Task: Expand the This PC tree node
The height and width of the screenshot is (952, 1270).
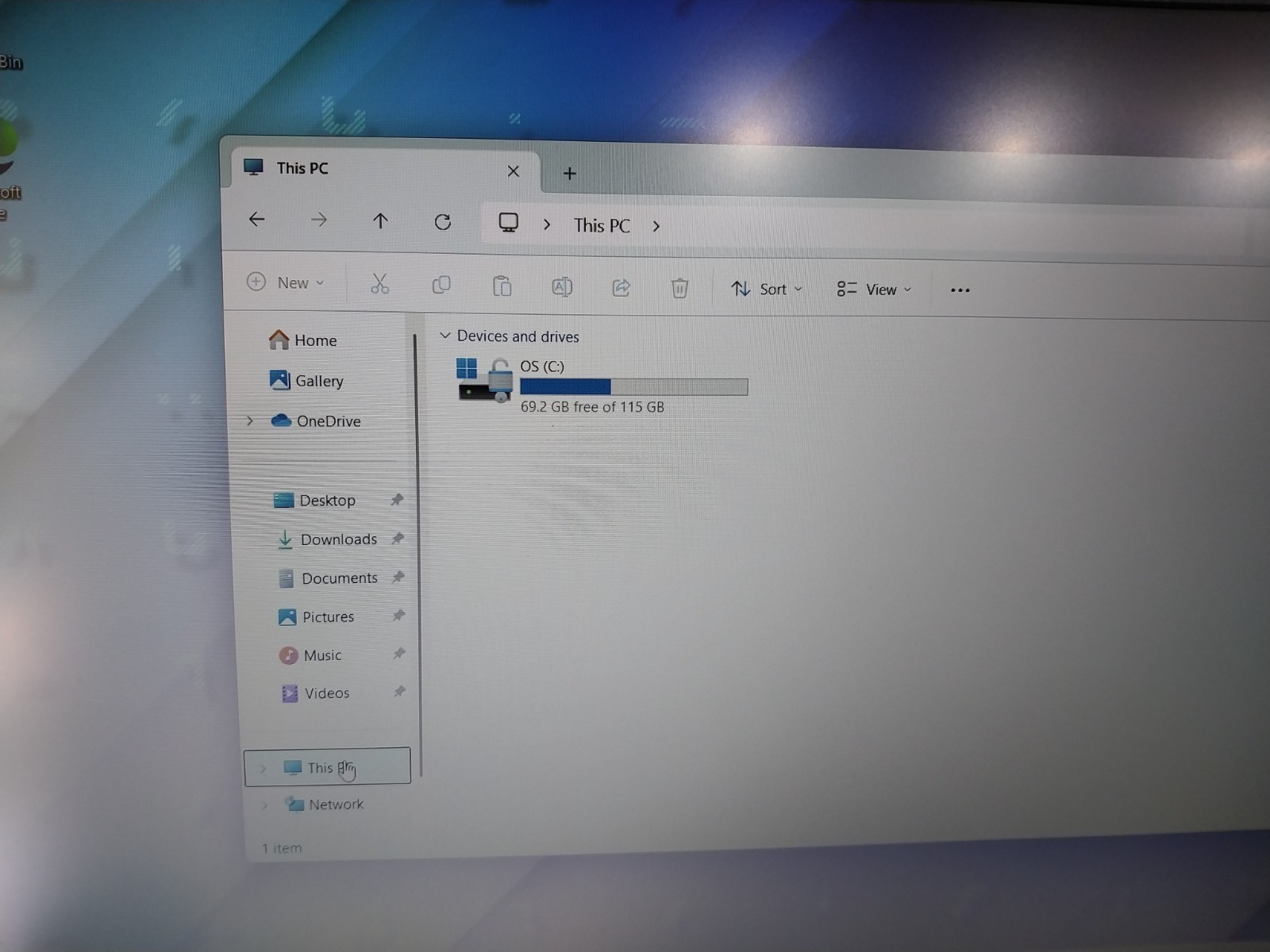Action: pos(264,768)
